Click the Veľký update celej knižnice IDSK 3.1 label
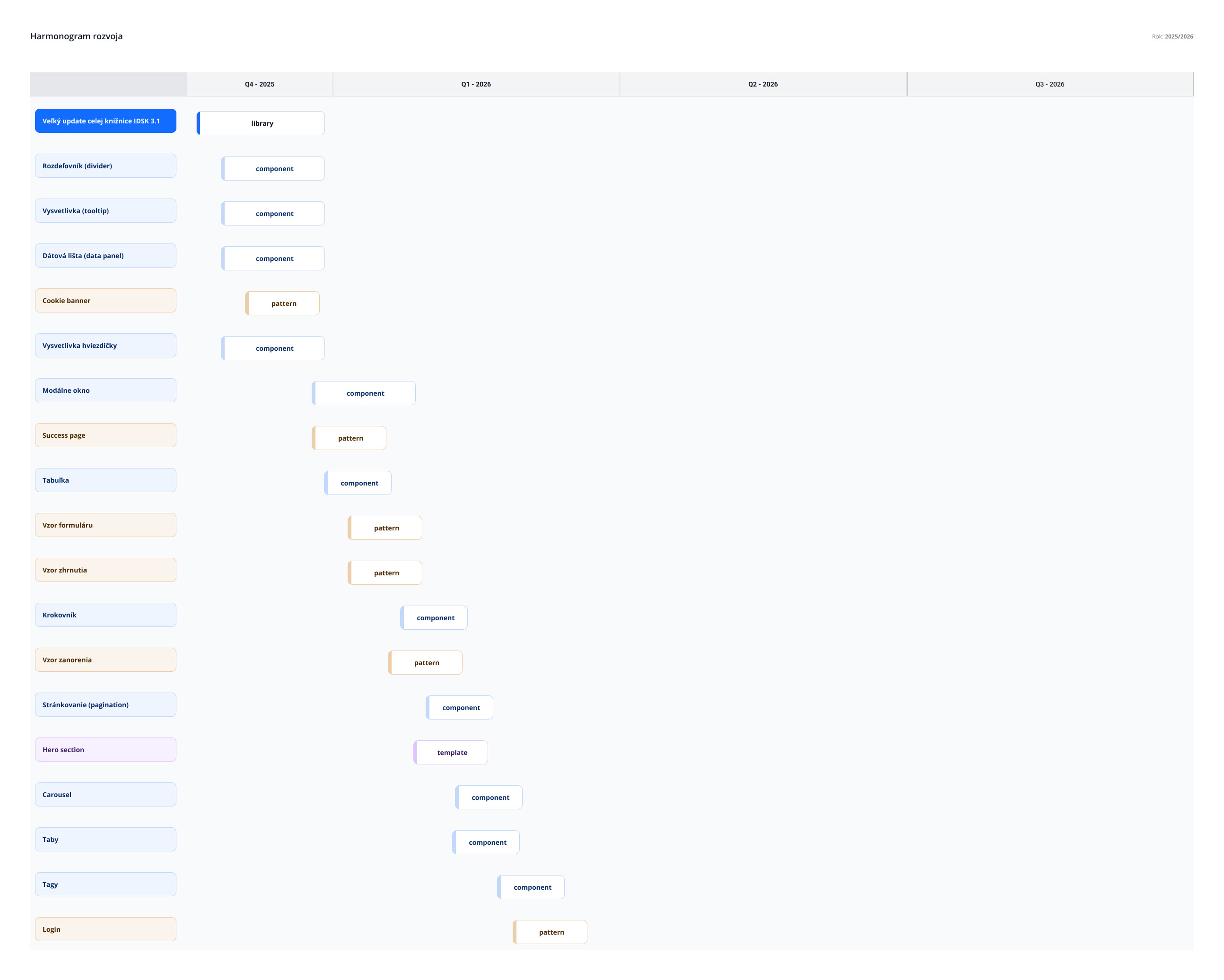The width and height of the screenshot is (1224, 980). pyautogui.click(x=105, y=121)
